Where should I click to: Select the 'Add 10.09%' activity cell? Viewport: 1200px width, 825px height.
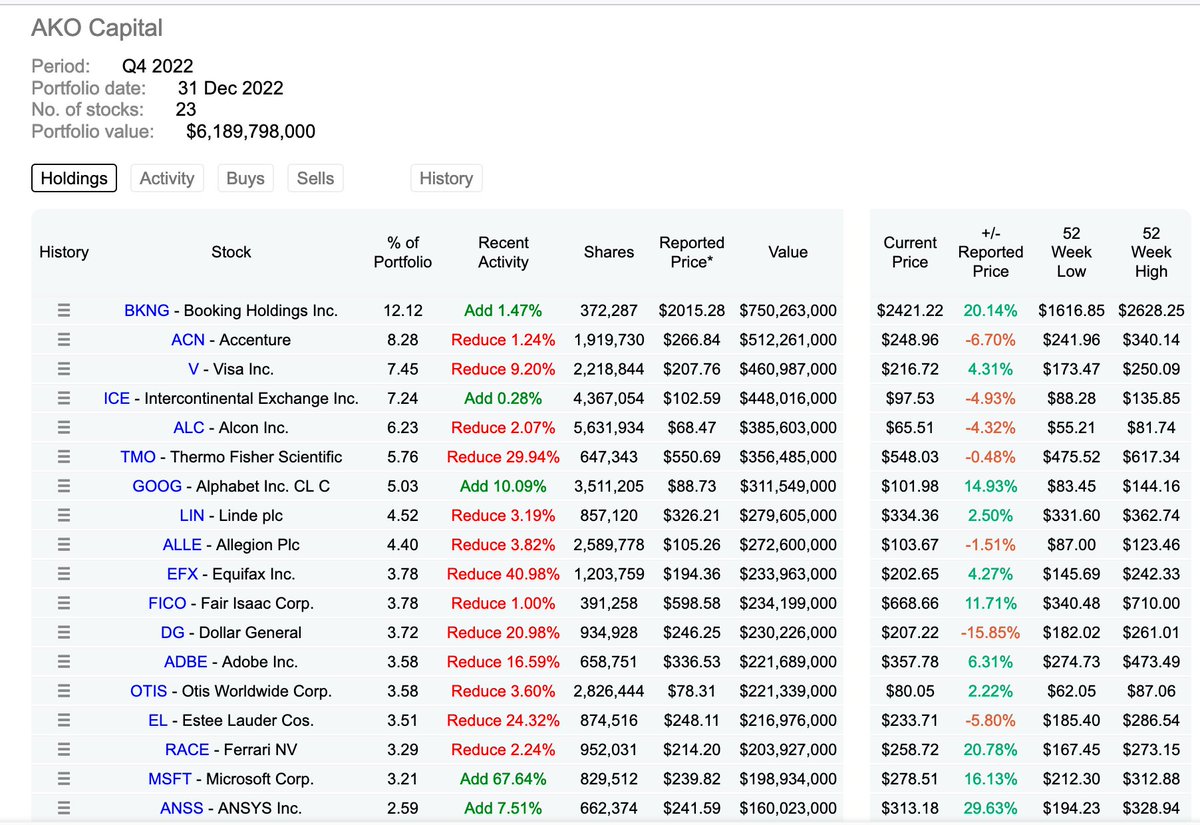[x=503, y=486]
